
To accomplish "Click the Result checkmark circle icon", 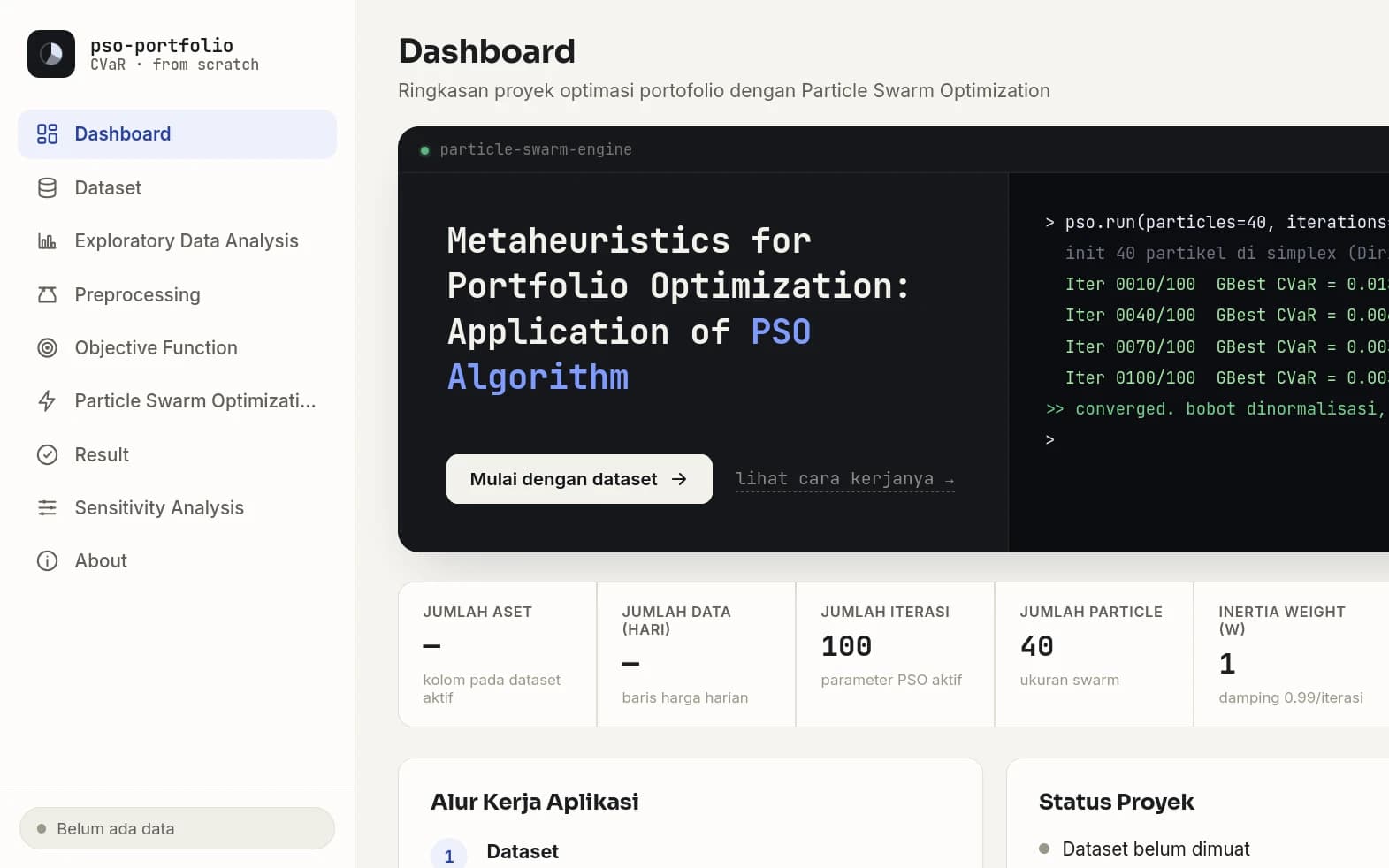I will (x=47, y=454).
